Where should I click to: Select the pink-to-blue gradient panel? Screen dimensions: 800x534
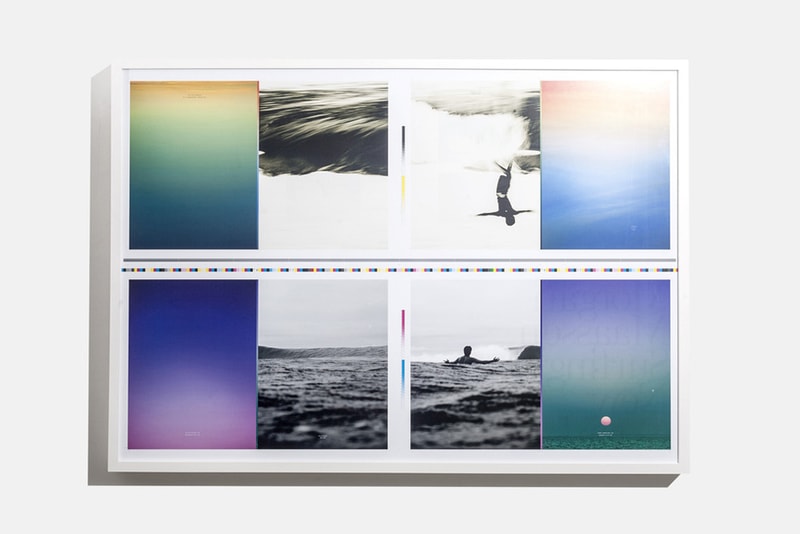click(x=605, y=165)
